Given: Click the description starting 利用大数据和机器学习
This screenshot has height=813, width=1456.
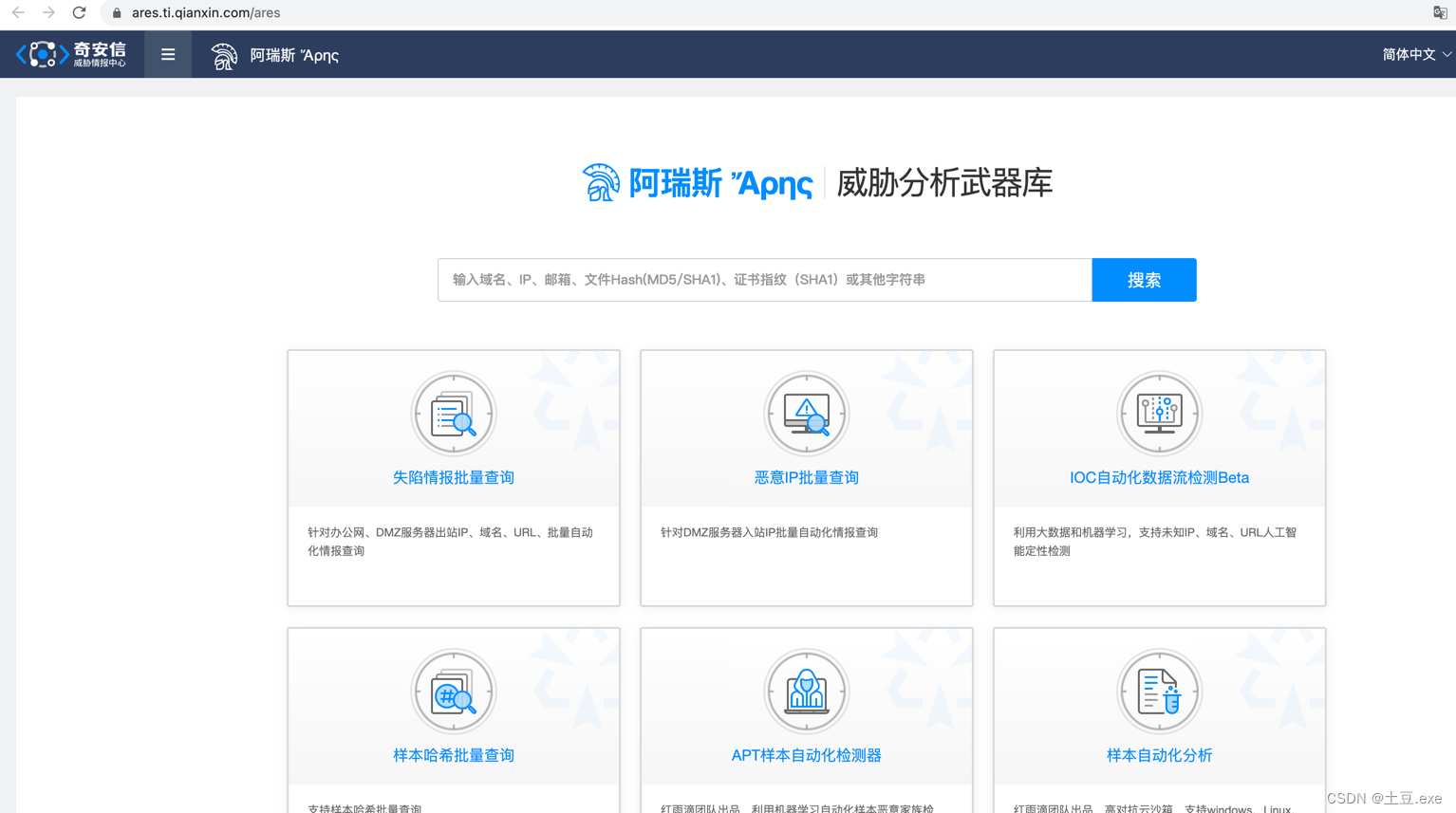Looking at the screenshot, I should pos(1155,541).
